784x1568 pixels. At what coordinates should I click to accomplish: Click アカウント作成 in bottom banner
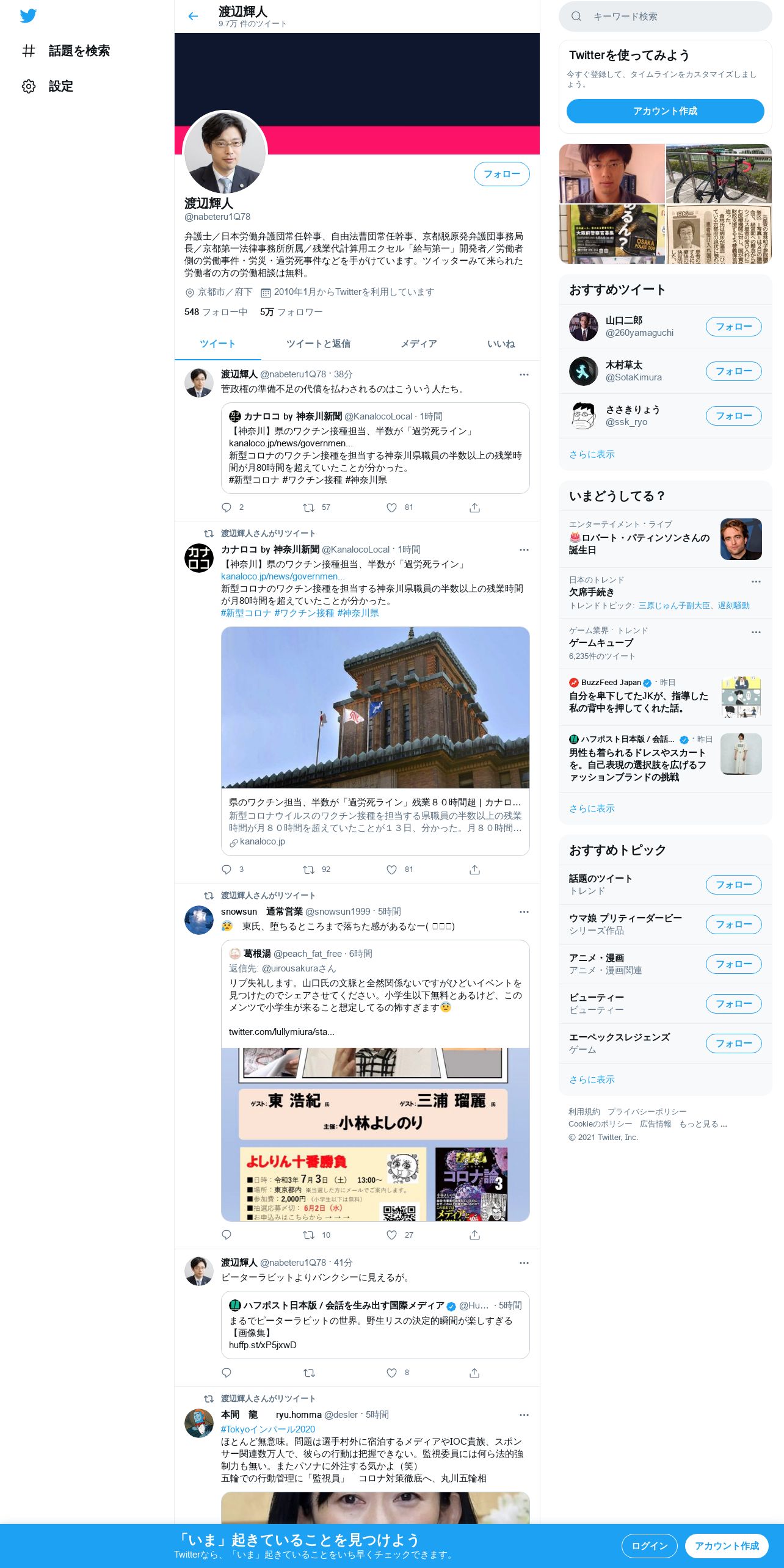[x=727, y=1545]
